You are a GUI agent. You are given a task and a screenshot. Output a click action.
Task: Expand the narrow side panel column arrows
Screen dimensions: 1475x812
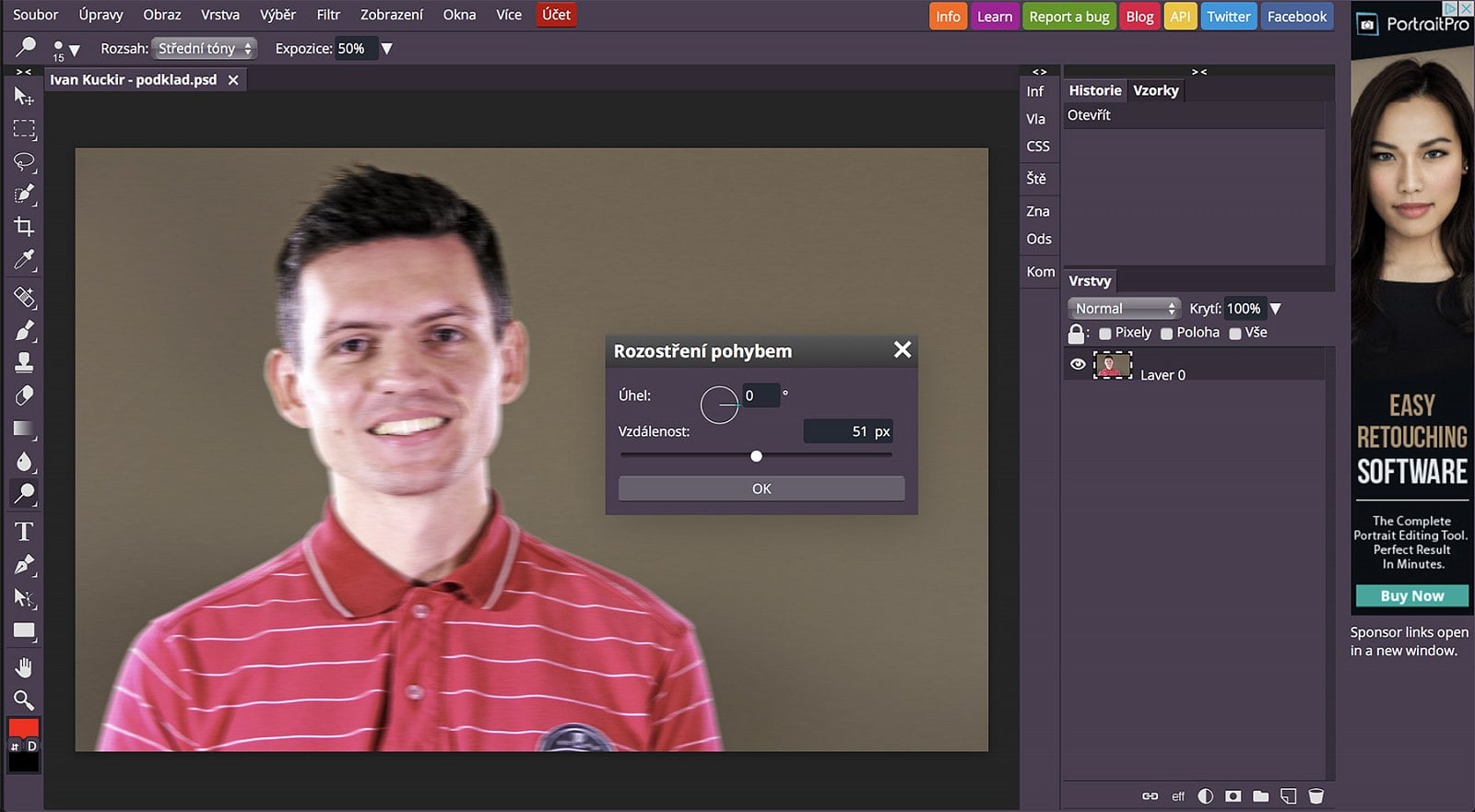pos(1039,72)
